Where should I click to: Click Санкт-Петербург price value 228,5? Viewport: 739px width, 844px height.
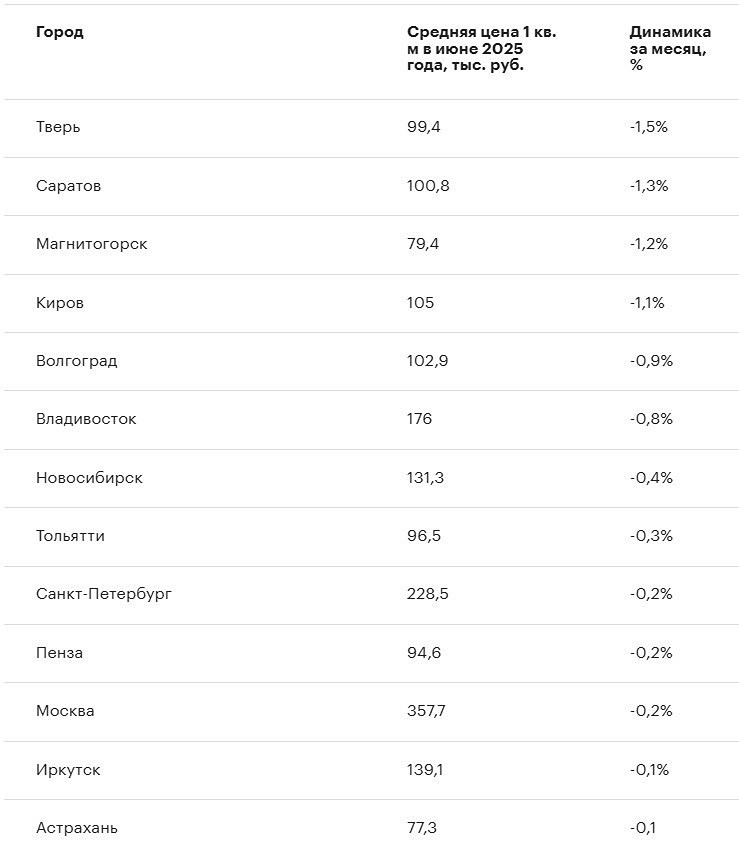pyautogui.click(x=428, y=594)
